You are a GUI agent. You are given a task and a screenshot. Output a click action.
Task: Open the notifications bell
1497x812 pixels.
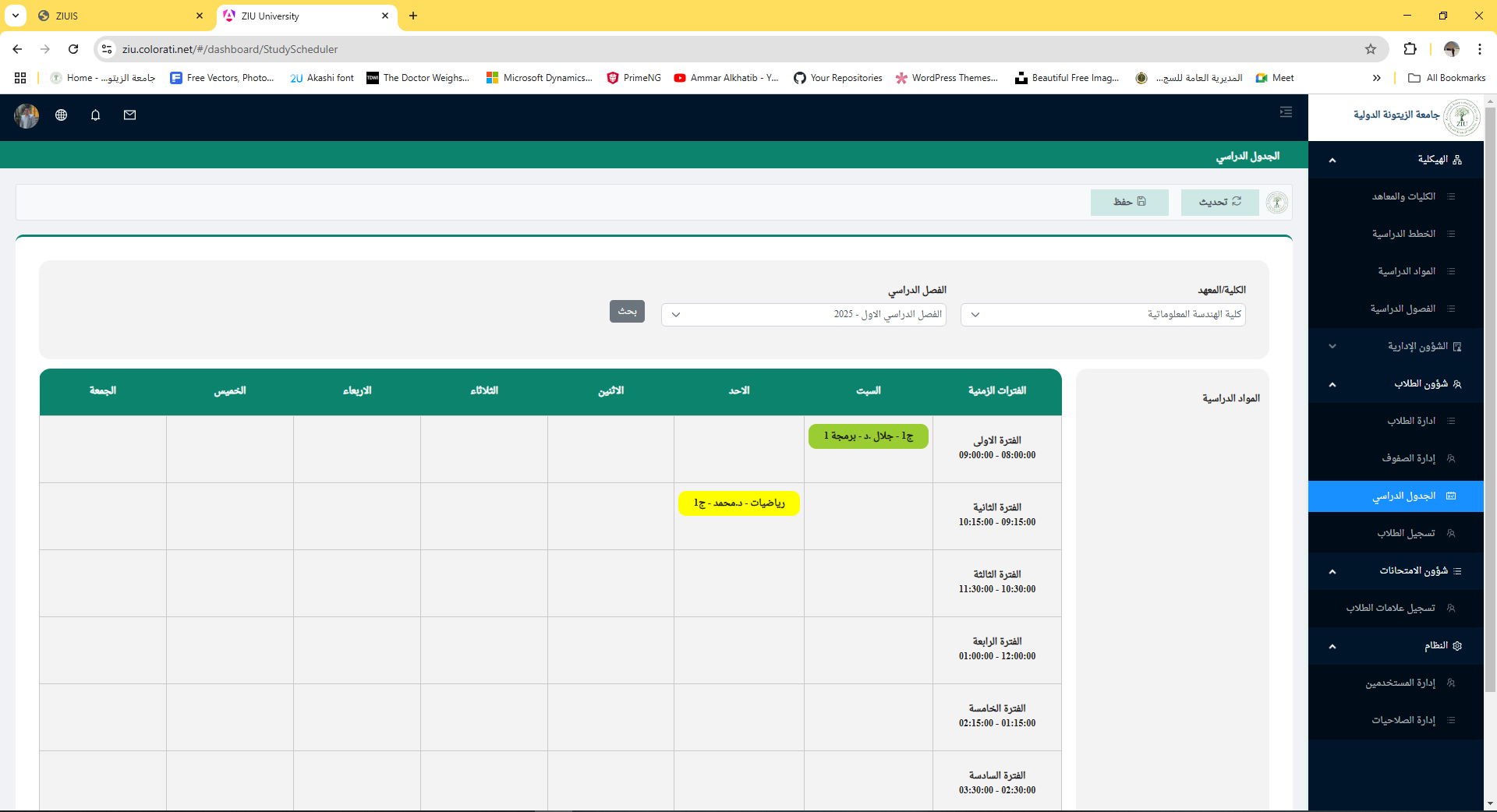pos(96,115)
